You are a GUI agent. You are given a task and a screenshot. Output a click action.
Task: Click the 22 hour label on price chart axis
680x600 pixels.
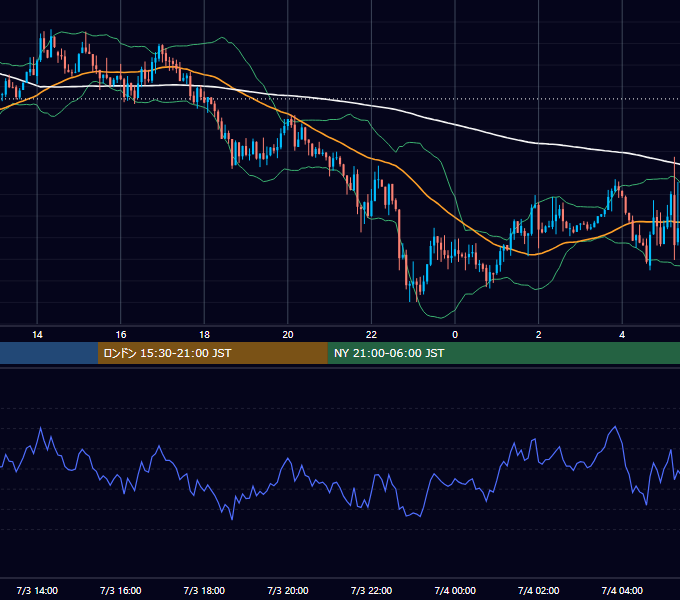click(371, 335)
